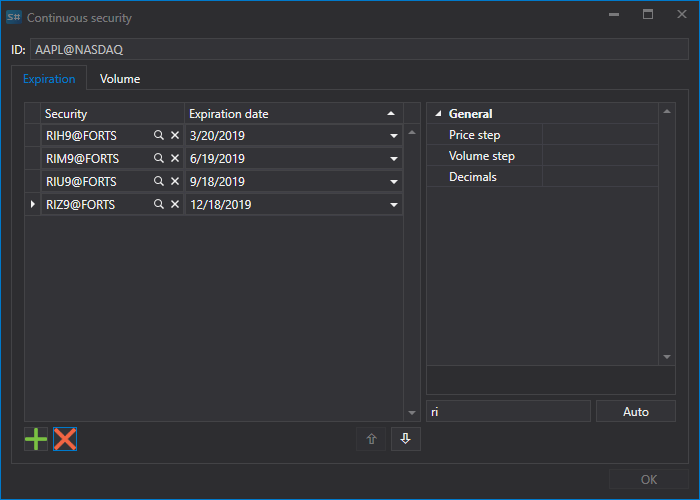Click the Volume step property label

click(x=482, y=156)
